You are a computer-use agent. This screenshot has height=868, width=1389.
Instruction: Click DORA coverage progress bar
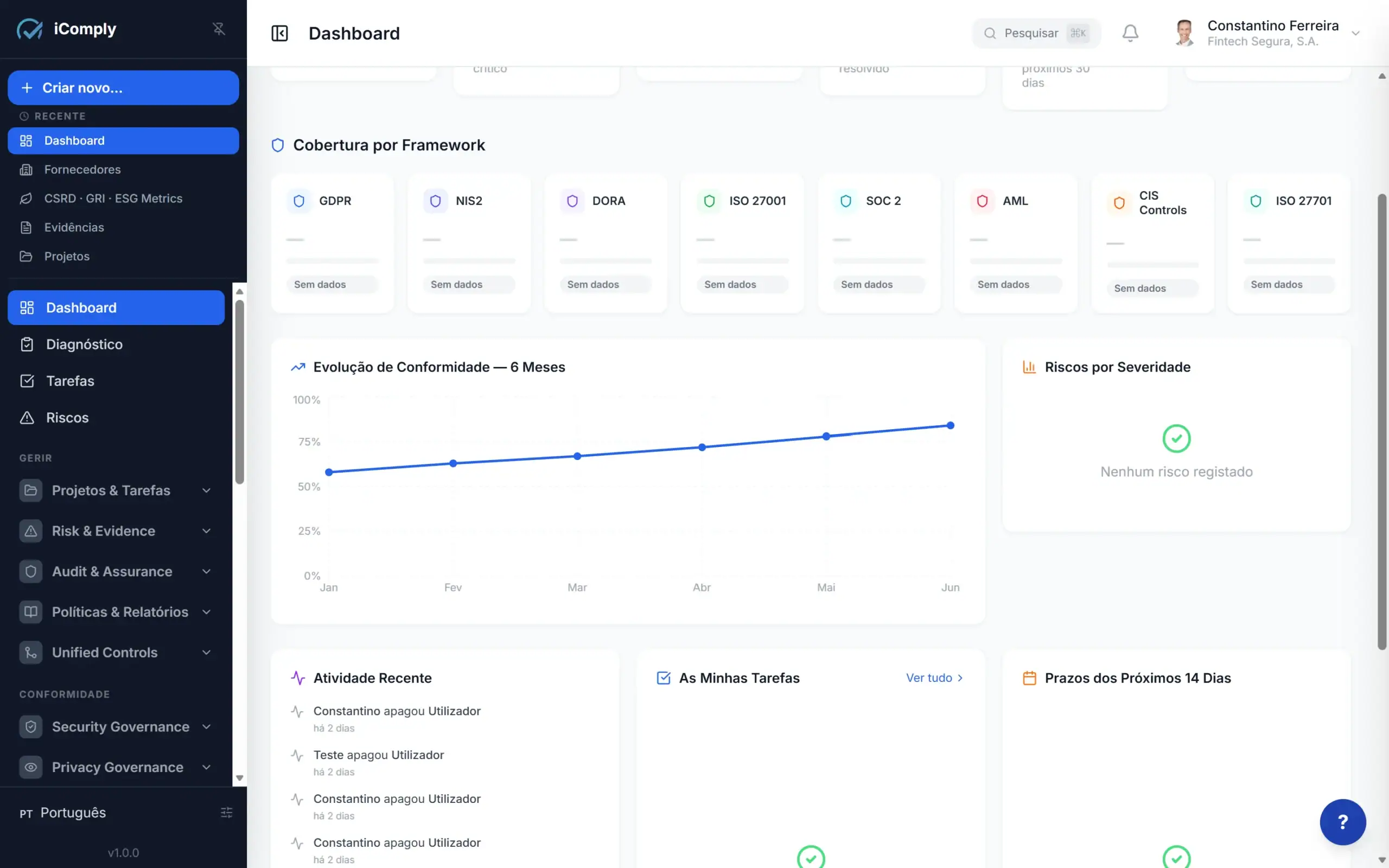tap(606, 261)
